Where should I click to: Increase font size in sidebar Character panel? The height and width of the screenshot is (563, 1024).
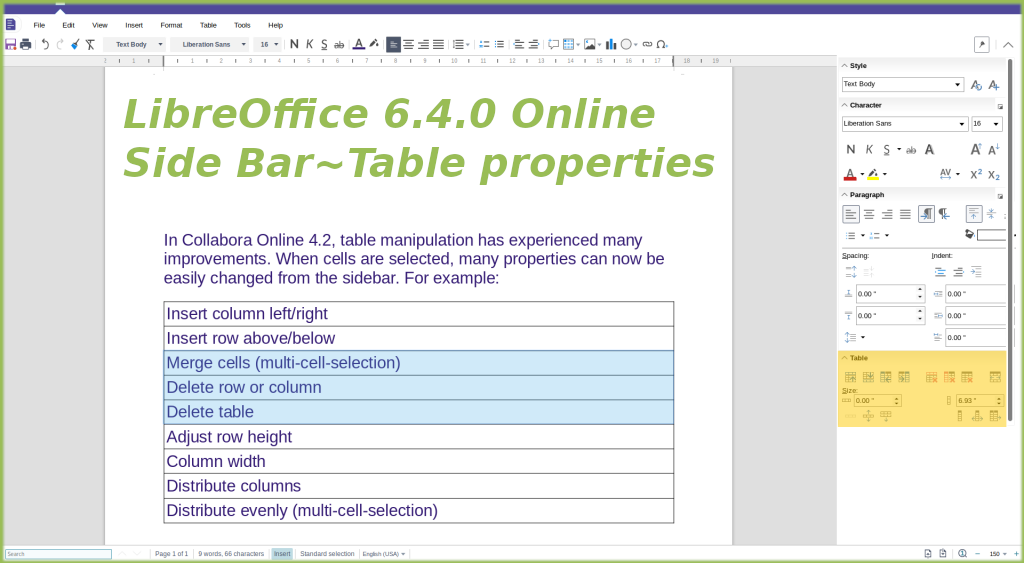976,150
